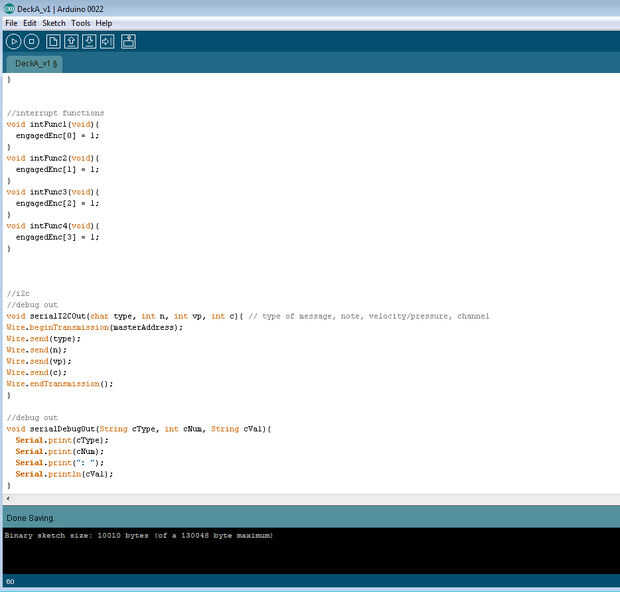Screen dimensions: 620x592
Task: Open the File menu
Action: [x=11, y=23]
